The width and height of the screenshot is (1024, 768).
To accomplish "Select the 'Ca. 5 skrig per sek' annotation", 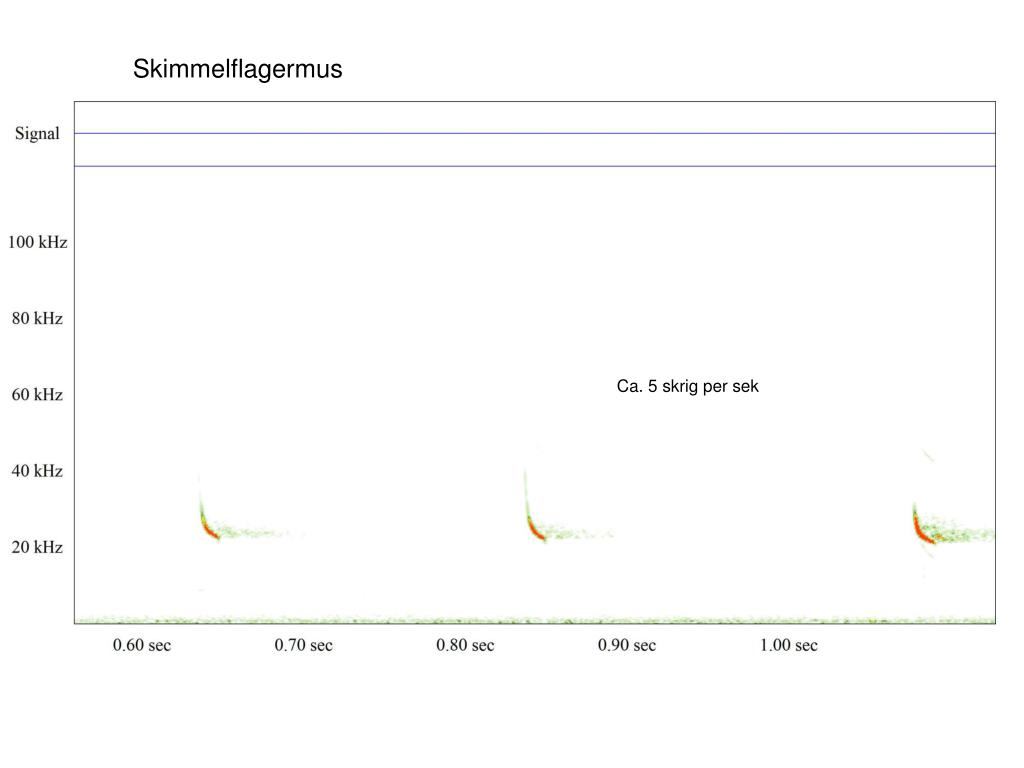I will [688, 387].
